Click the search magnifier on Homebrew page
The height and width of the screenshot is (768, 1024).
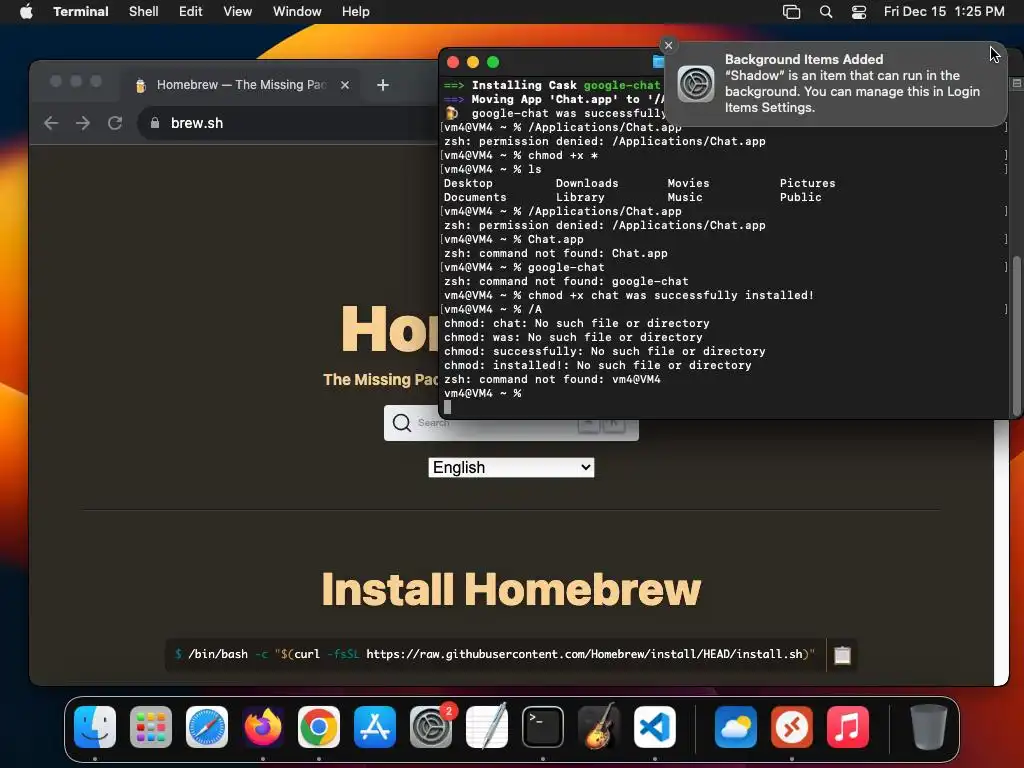(x=402, y=423)
